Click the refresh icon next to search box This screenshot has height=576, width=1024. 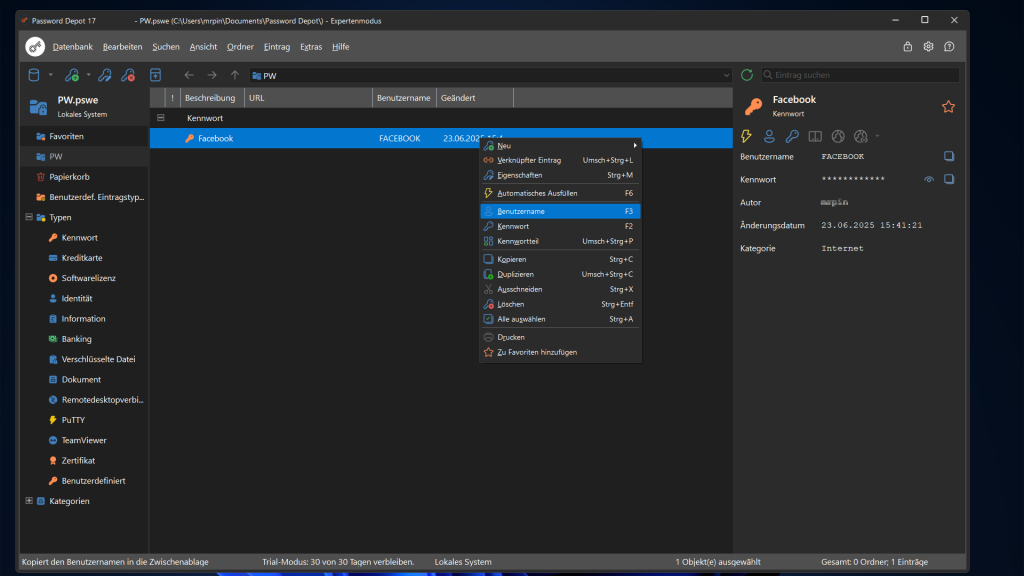pyautogui.click(x=746, y=75)
